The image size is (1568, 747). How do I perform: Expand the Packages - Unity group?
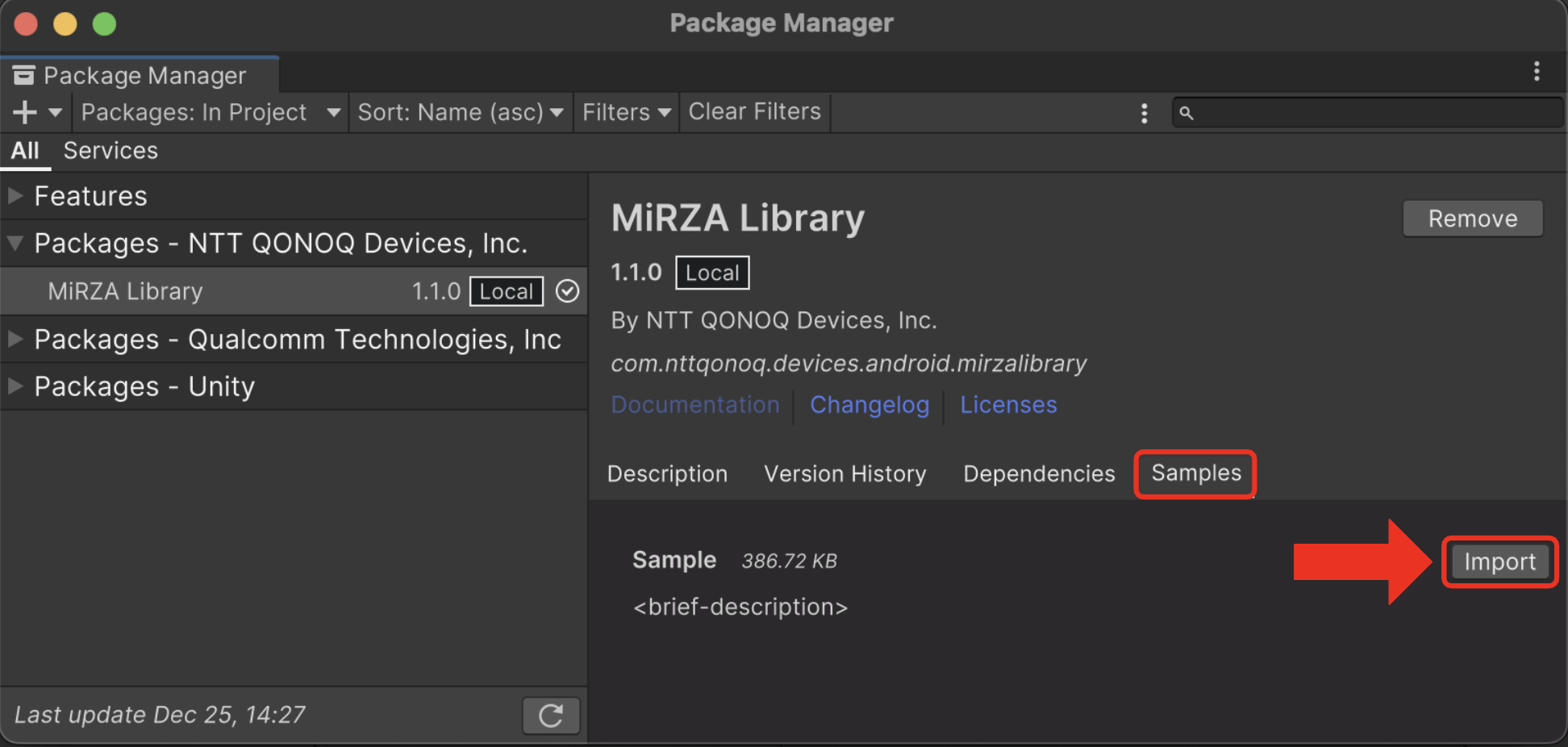click(15, 386)
